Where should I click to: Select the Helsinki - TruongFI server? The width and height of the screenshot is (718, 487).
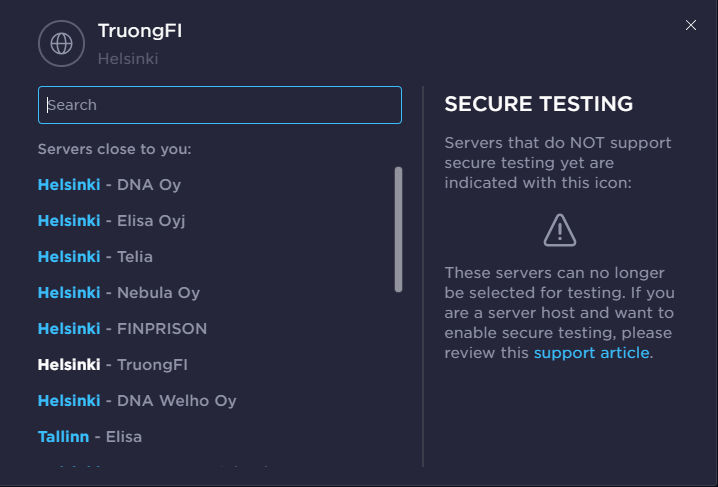click(112, 365)
